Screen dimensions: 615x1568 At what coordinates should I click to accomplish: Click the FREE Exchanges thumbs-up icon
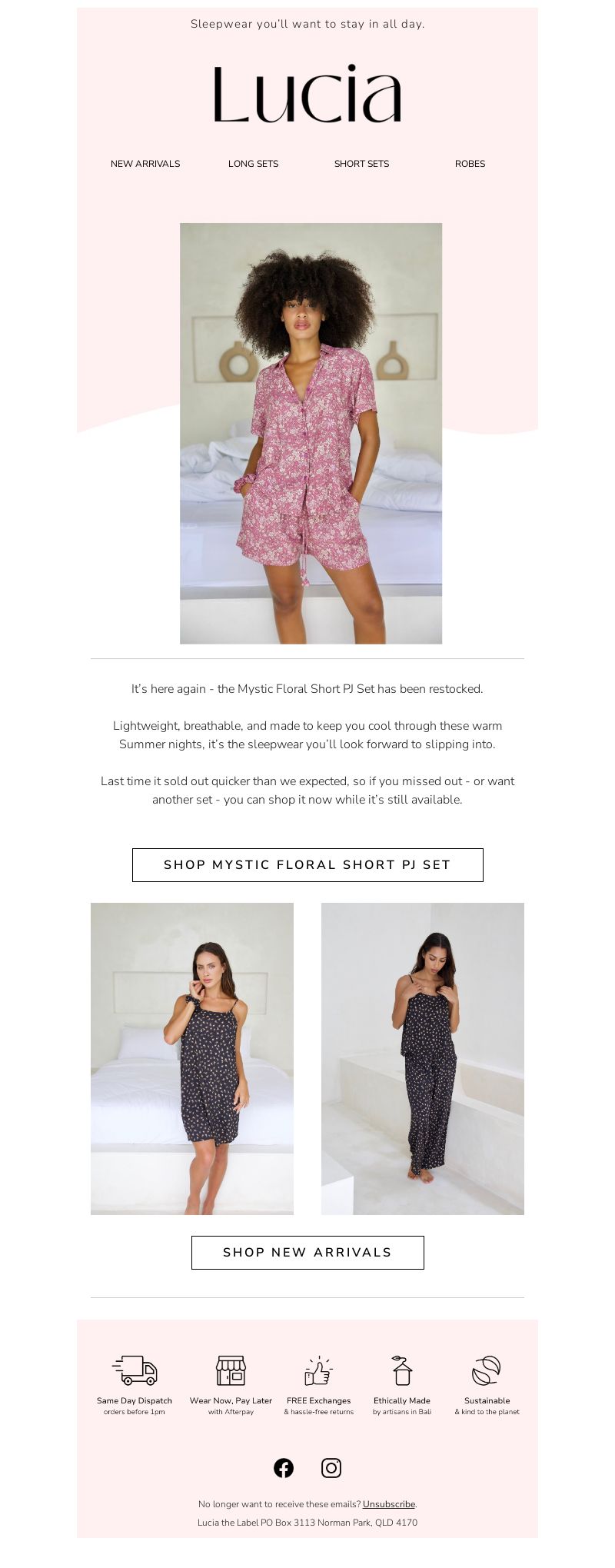pyautogui.click(x=318, y=1370)
